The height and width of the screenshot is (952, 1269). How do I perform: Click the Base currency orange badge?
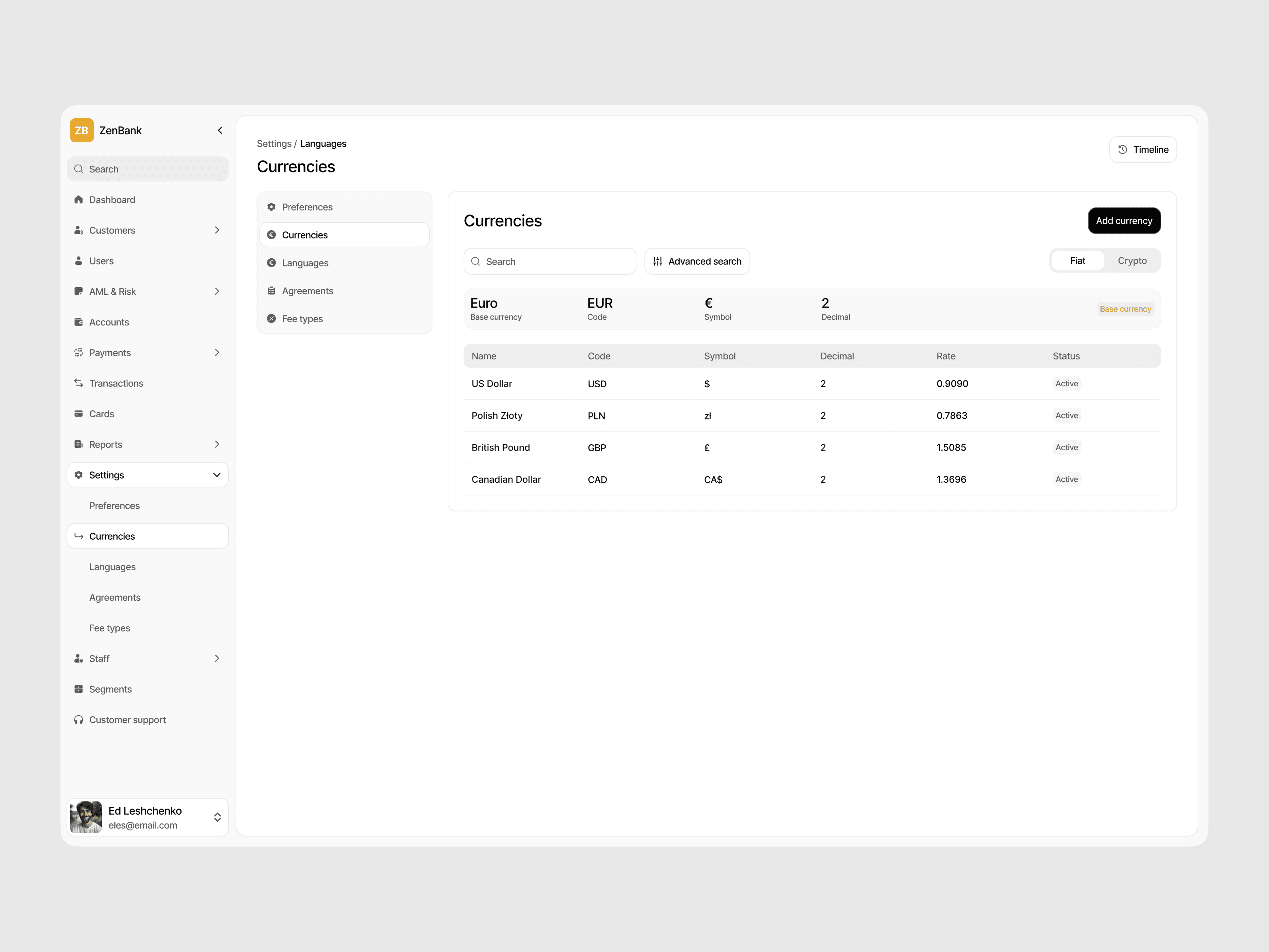tap(1125, 309)
